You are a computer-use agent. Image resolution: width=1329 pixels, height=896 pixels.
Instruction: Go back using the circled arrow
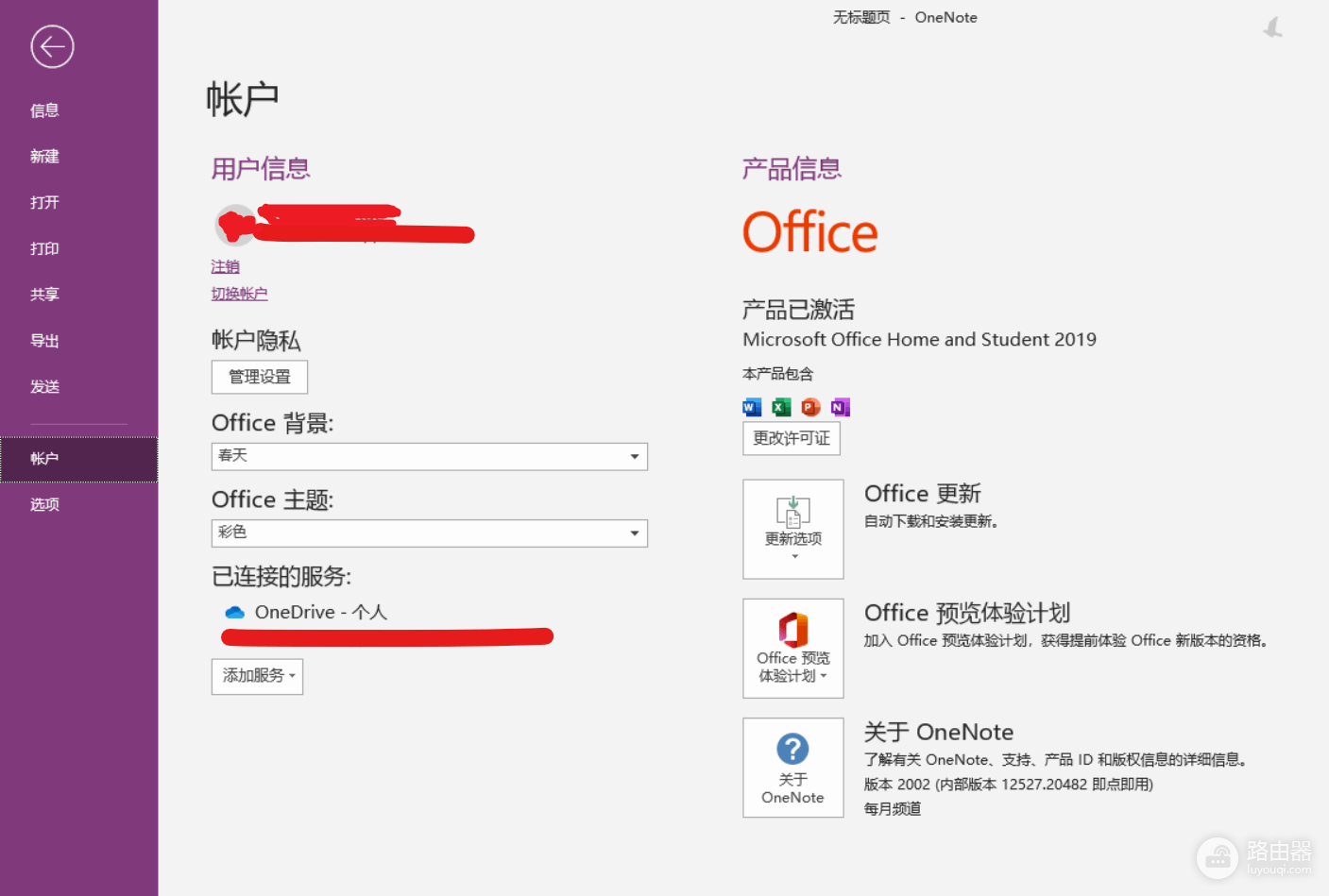(52, 46)
